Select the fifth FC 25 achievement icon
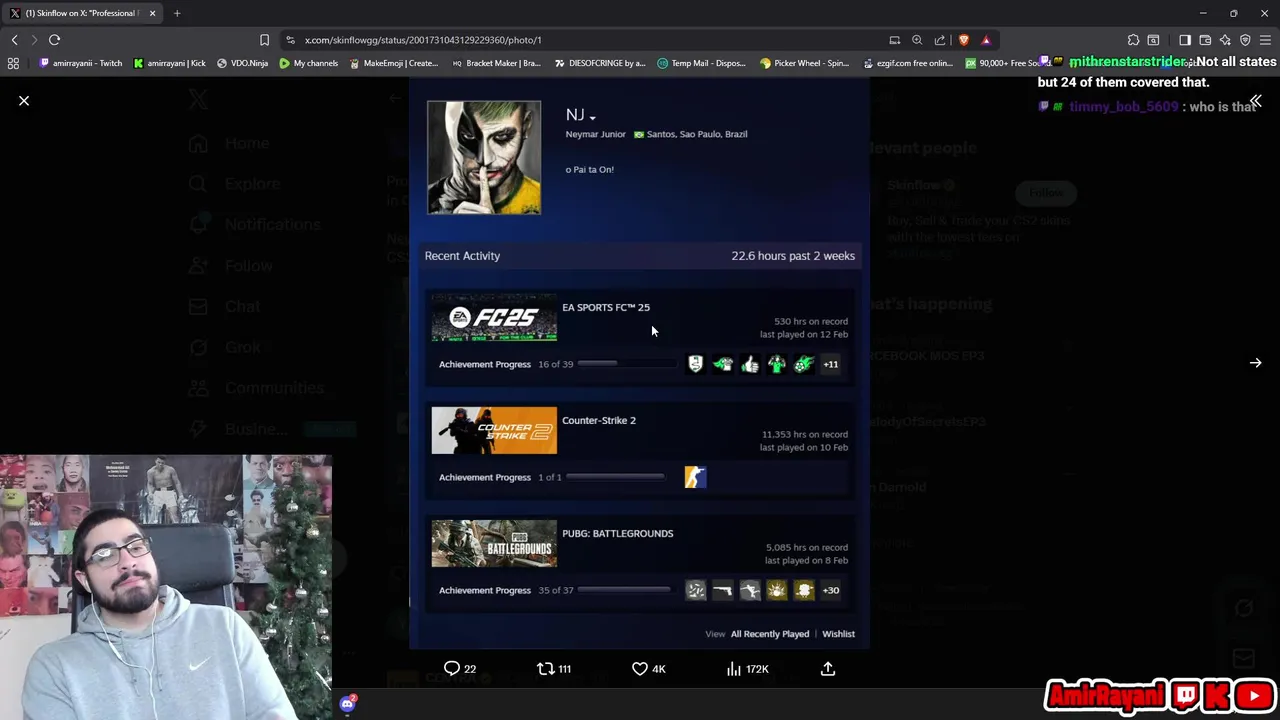The width and height of the screenshot is (1280, 720). tap(804, 364)
